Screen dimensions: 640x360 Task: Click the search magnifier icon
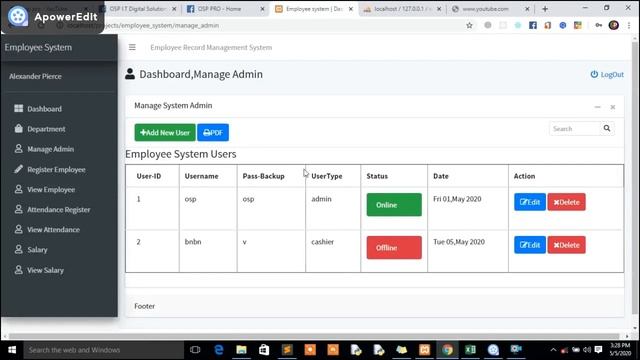coord(607,129)
